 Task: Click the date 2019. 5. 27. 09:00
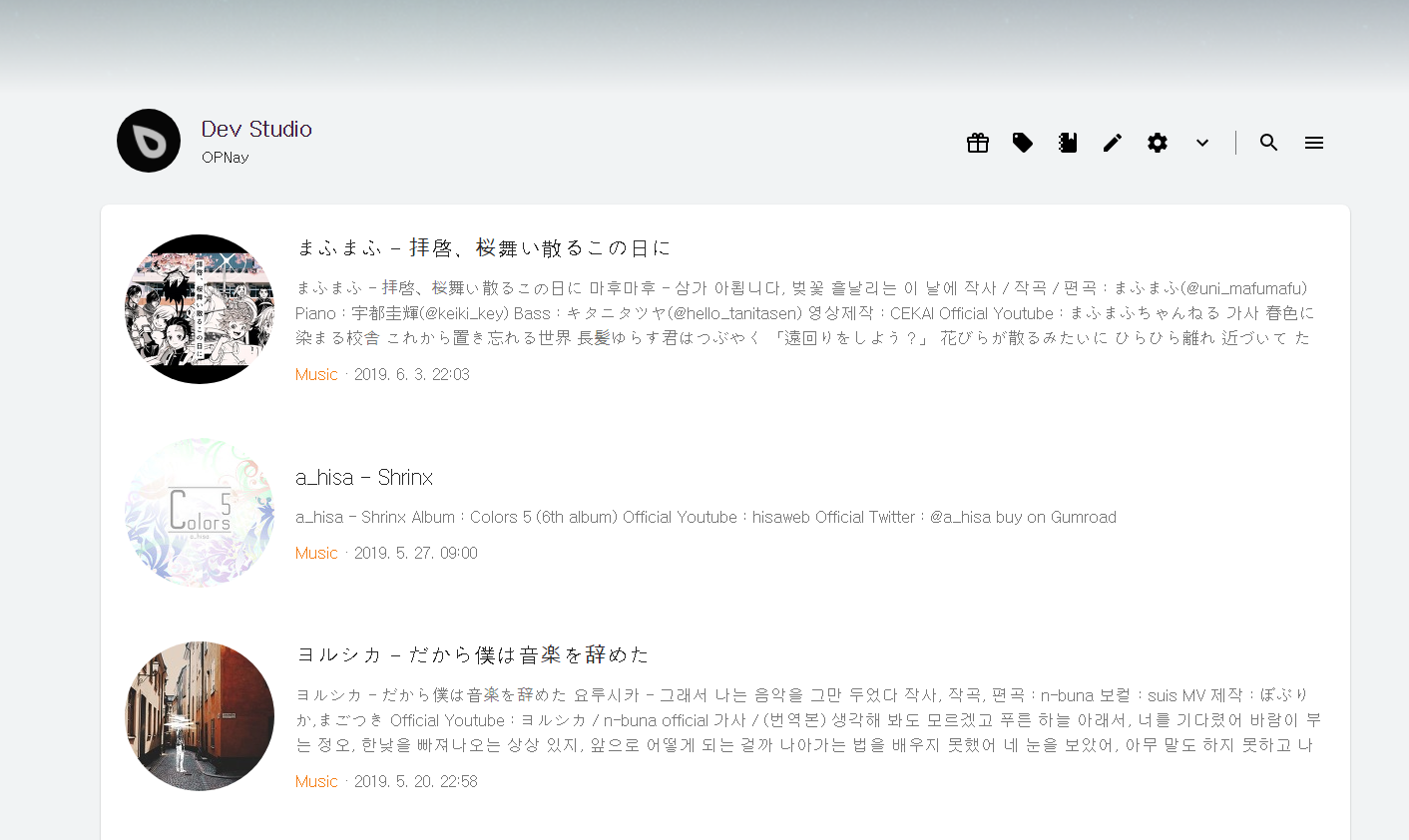click(x=416, y=553)
